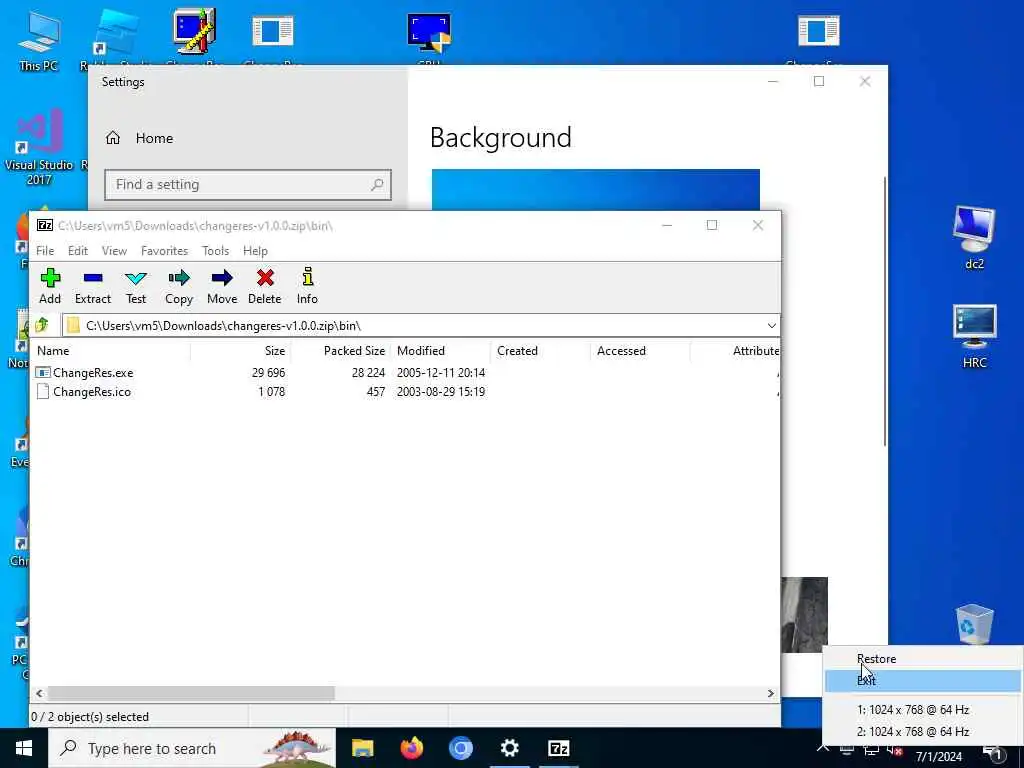Click Home in the Settings window
The image size is (1024, 768).
coord(140,138)
